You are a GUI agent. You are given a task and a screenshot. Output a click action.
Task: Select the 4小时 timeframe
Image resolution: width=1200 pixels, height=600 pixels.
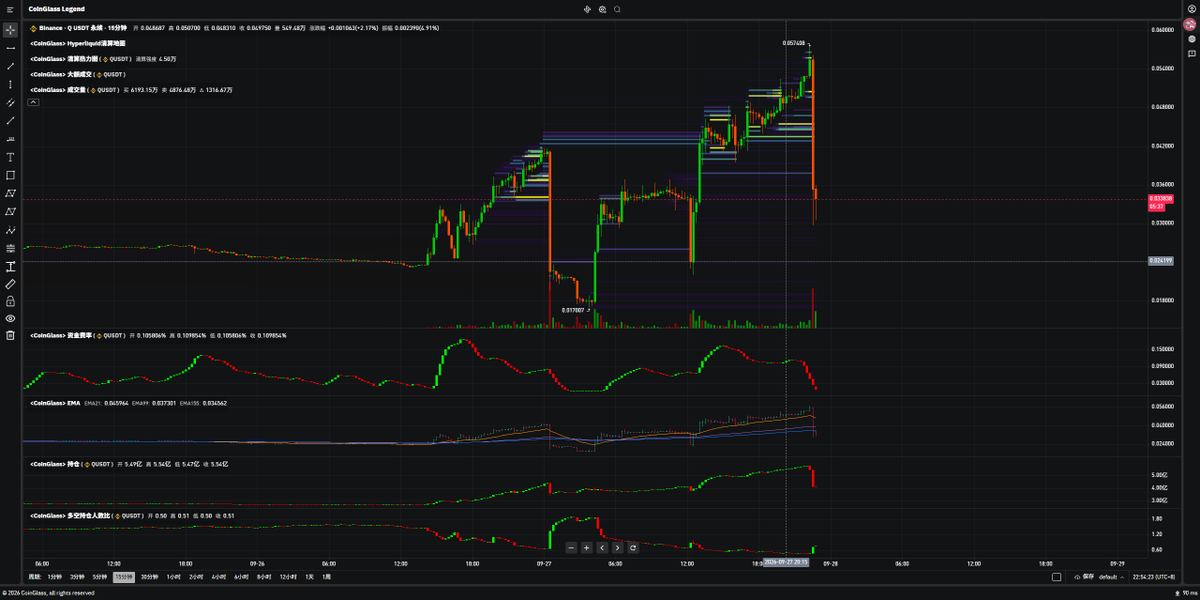[219, 577]
